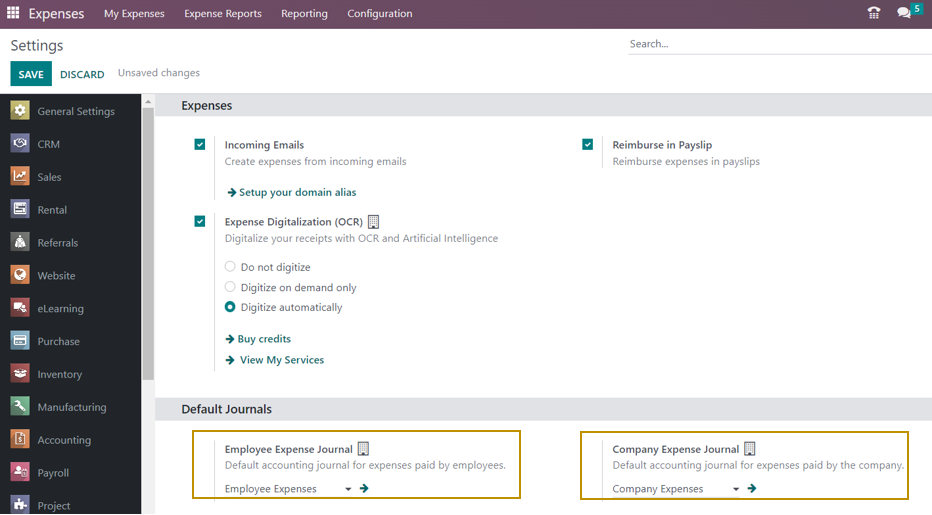Open Employee Expense Journal external link arrow

364,489
